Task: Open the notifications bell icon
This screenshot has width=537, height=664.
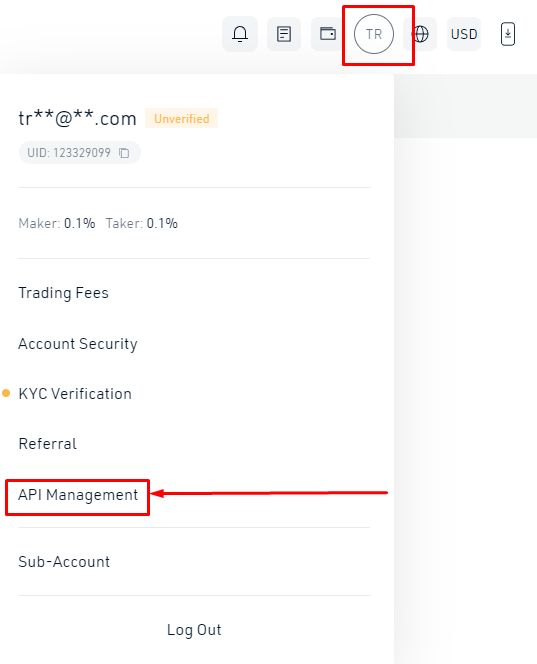Action: (x=240, y=34)
